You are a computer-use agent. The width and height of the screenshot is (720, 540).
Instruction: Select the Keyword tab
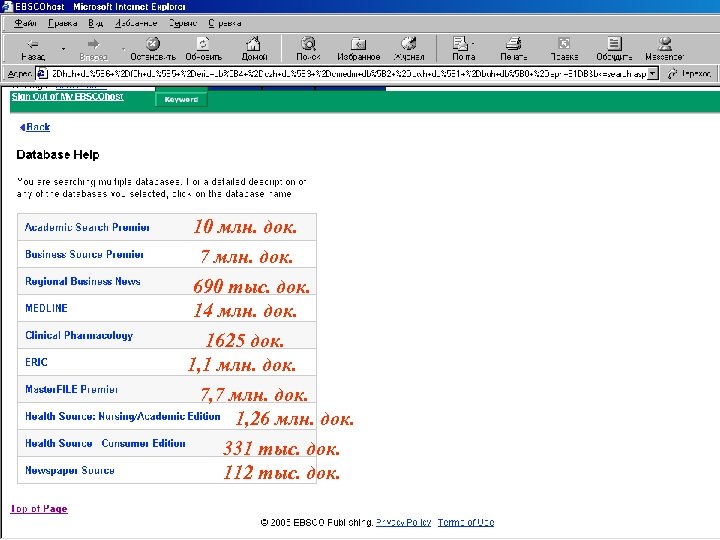point(181,99)
